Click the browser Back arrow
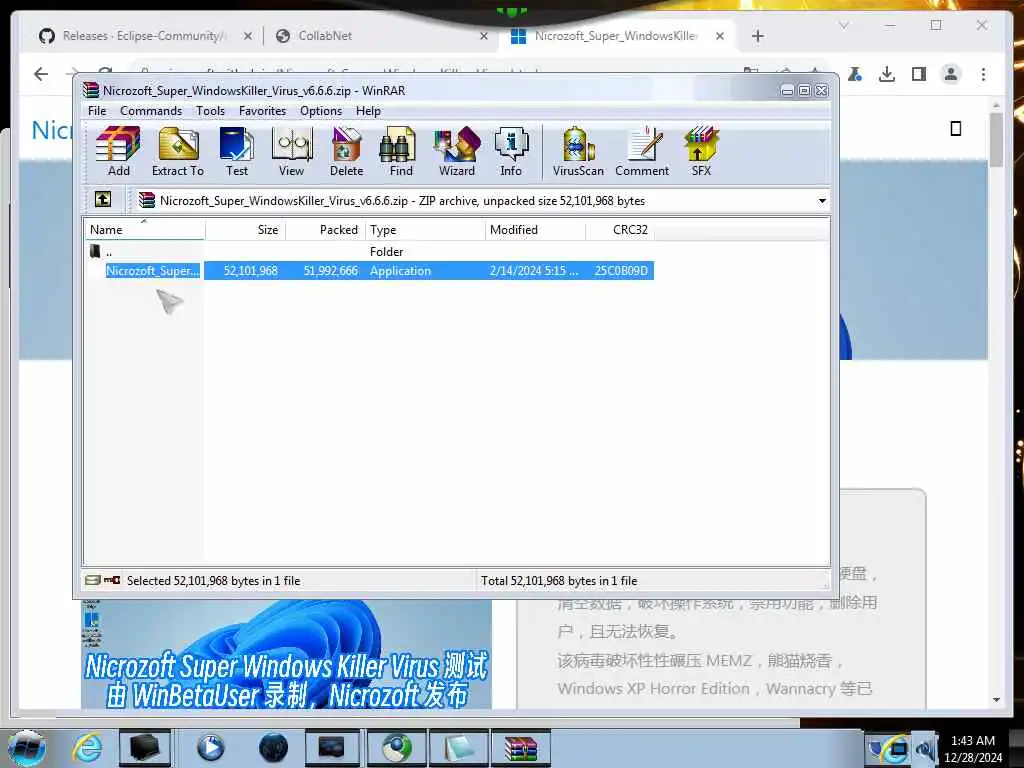The height and width of the screenshot is (768, 1024). [x=41, y=74]
